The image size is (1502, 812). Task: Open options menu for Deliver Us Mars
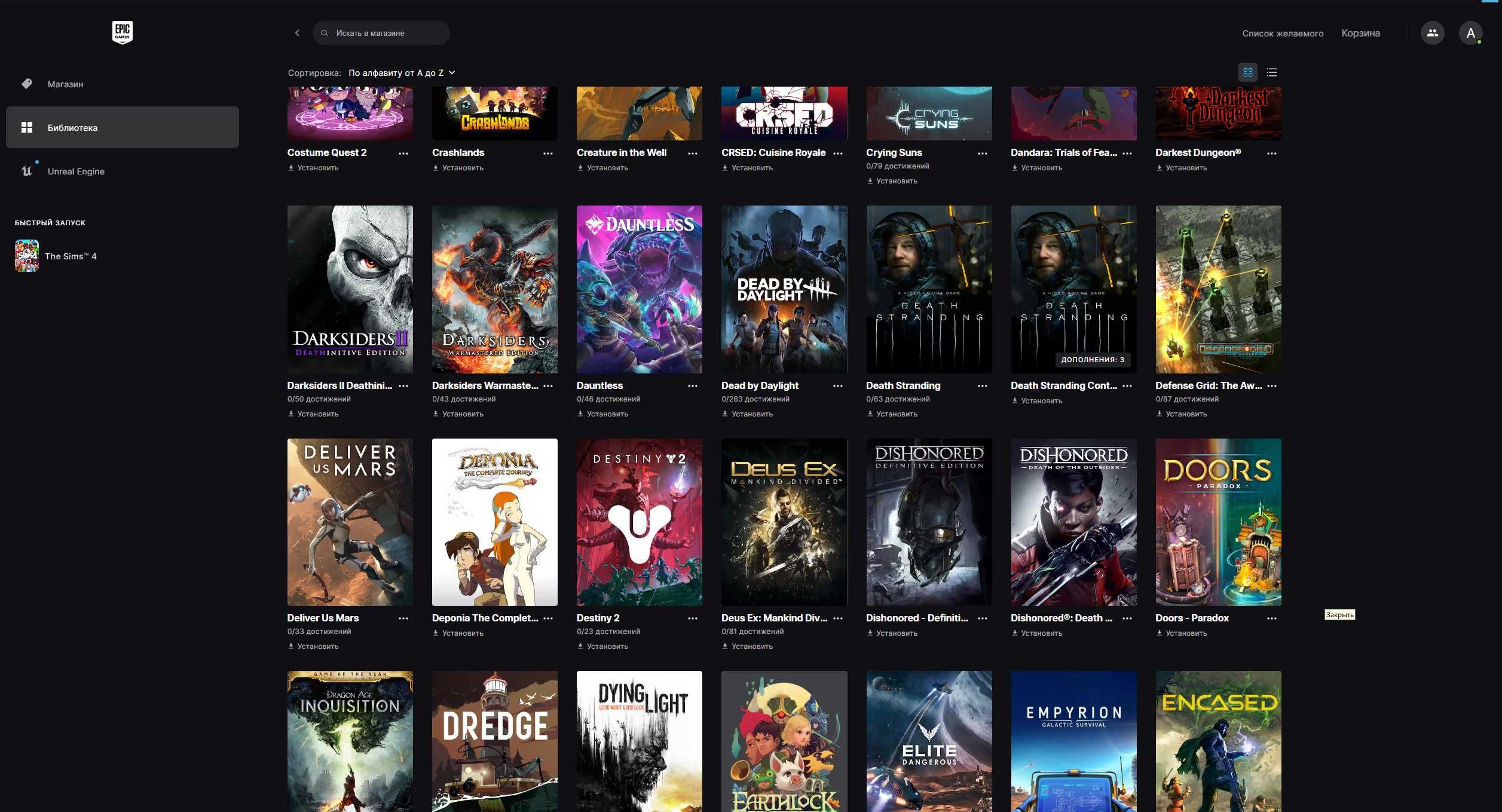point(403,618)
